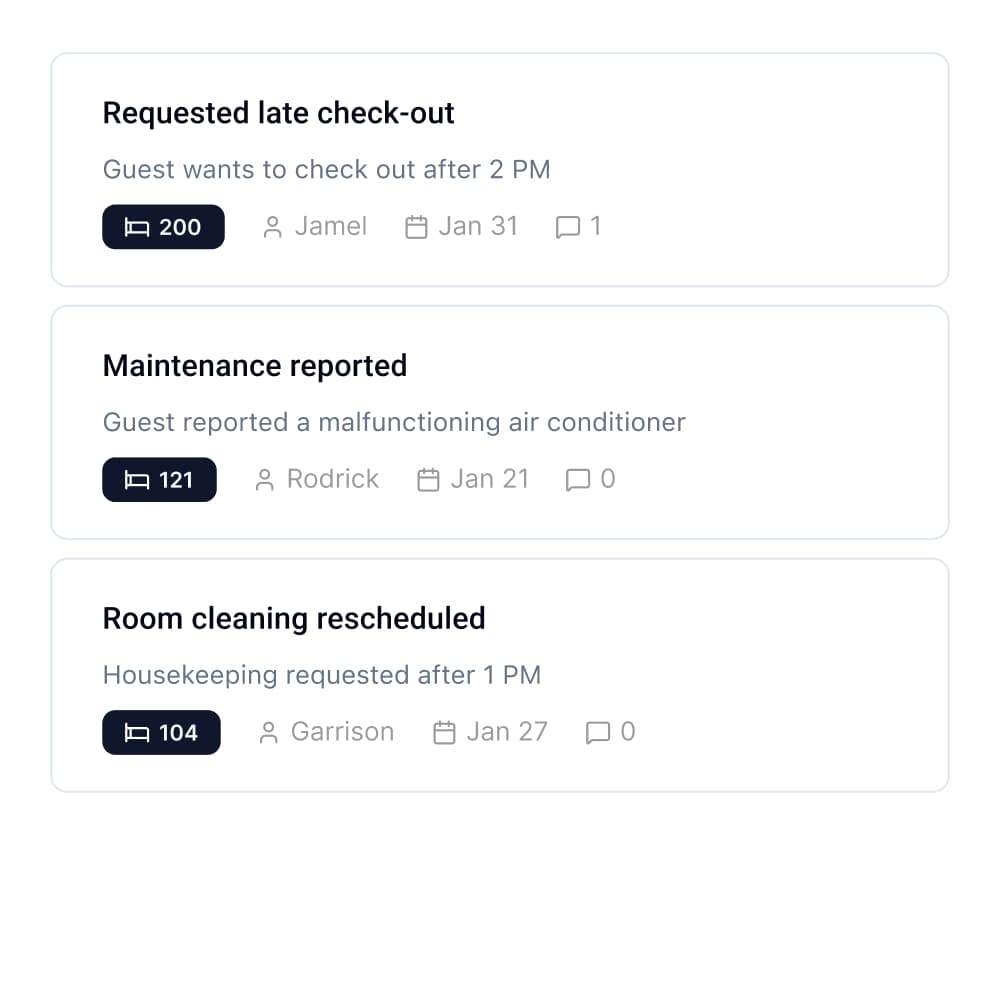1000x1000 pixels.
Task: Click the comment bubble on Maintenance reported card
Action: point(579,480)
